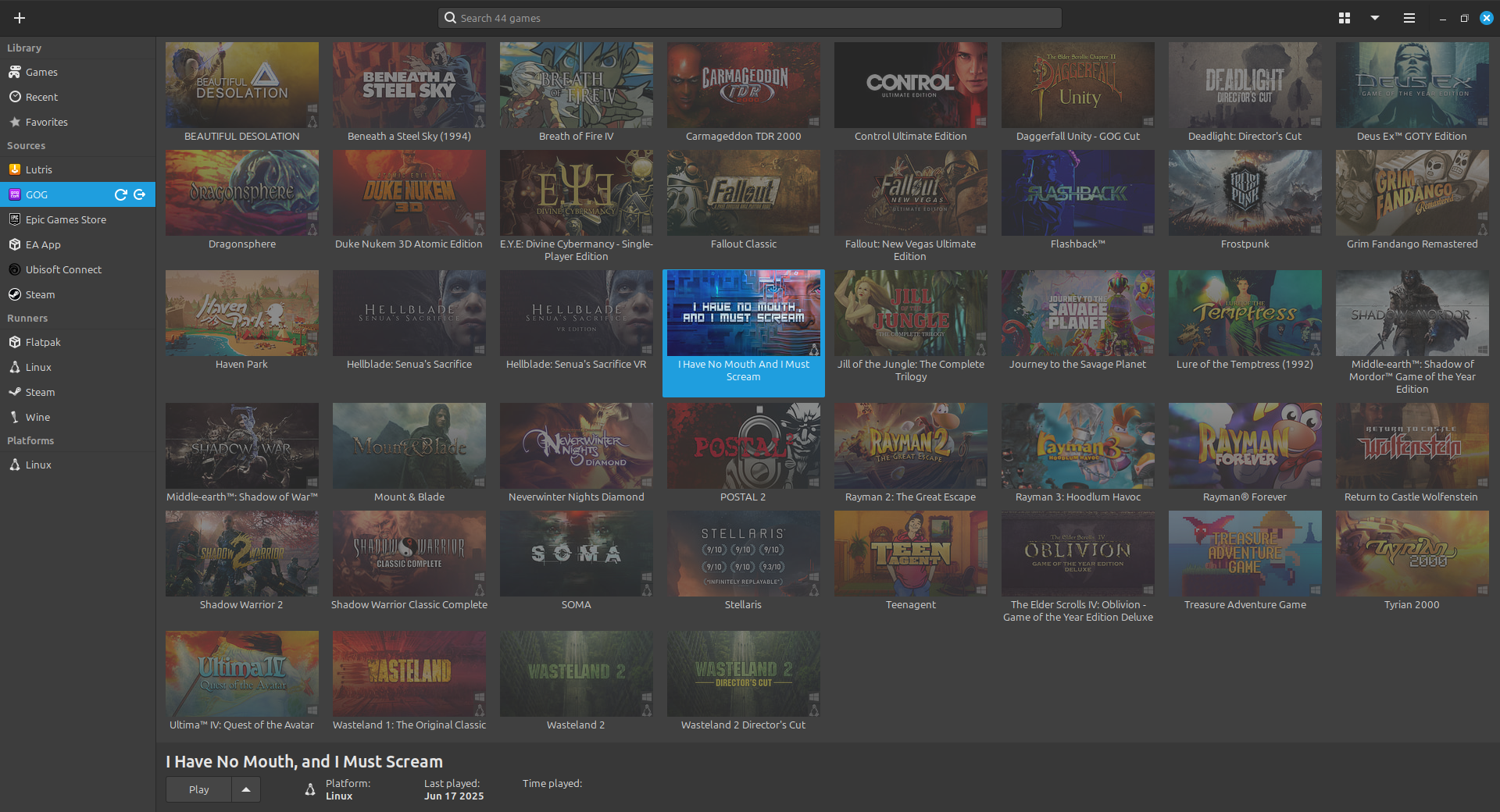Expand the Play button options arrow
The height and width of the screenshot is (812, 1500).
pyautogui.click(x=246, y=789)
